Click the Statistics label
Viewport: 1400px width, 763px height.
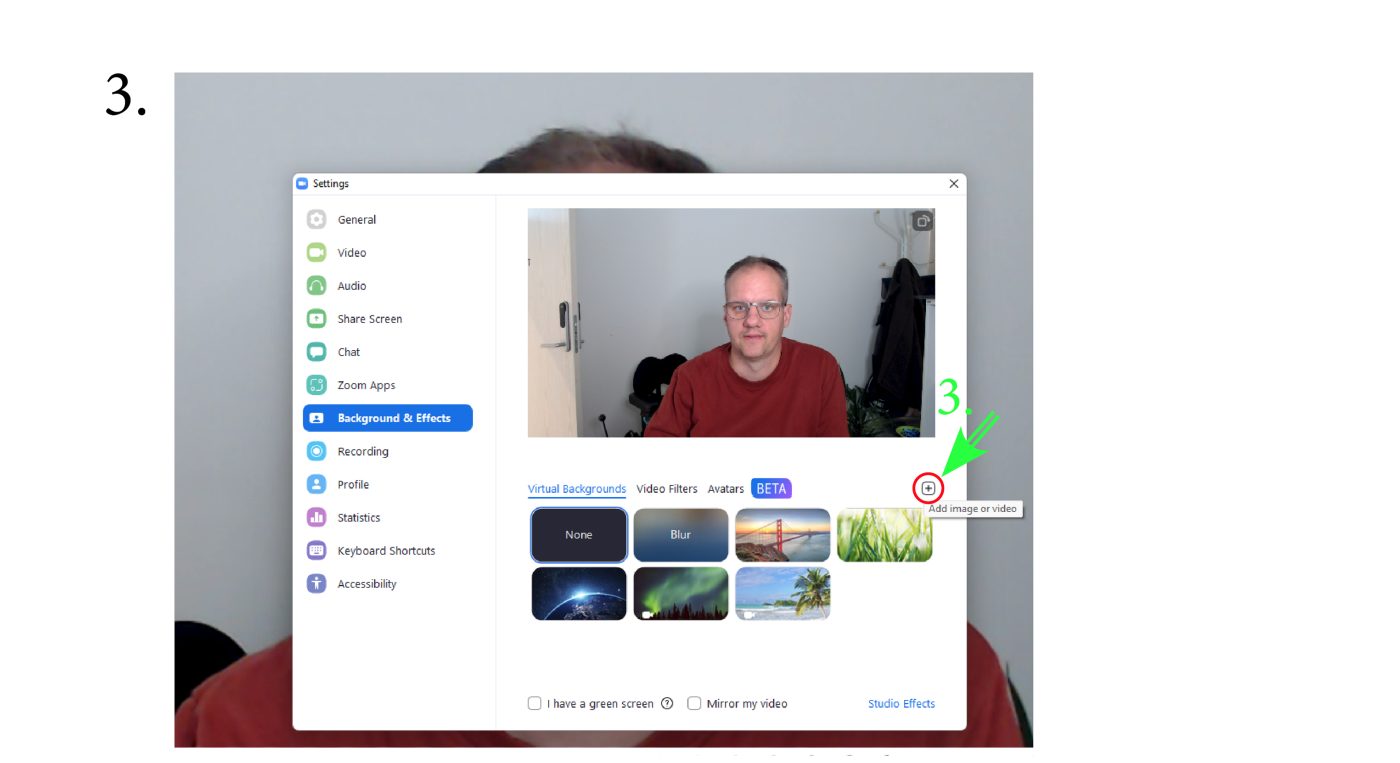coord(359,518)
